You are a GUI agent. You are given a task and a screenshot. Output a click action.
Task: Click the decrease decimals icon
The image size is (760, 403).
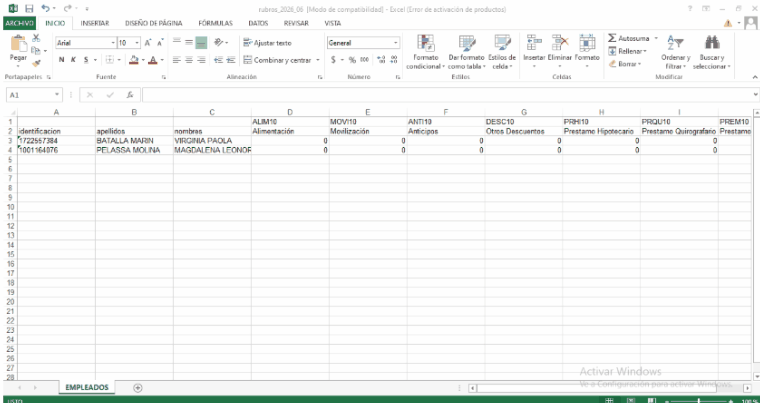[x=394, y=60]
